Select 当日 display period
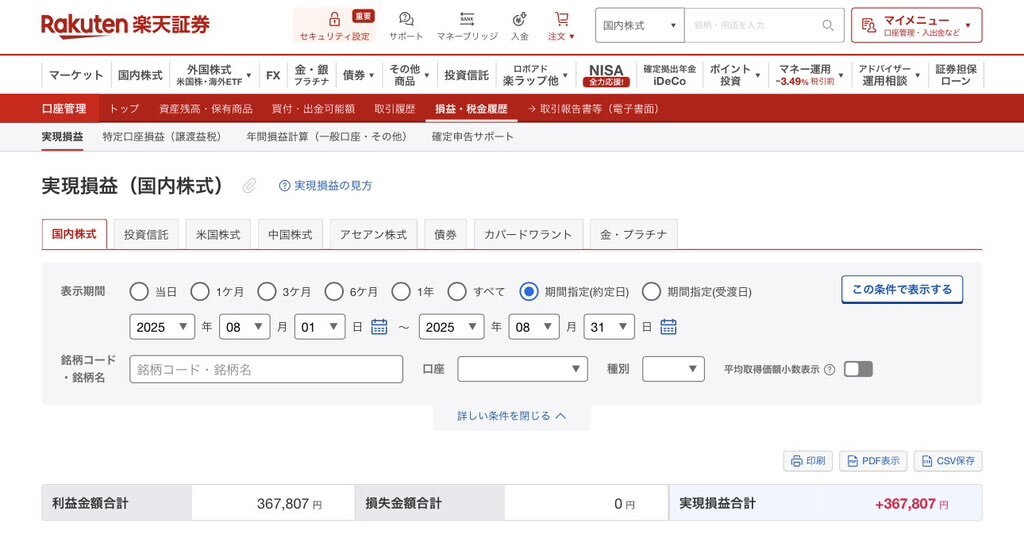This screenshot has width=1024, height=534. coord(138,292)
